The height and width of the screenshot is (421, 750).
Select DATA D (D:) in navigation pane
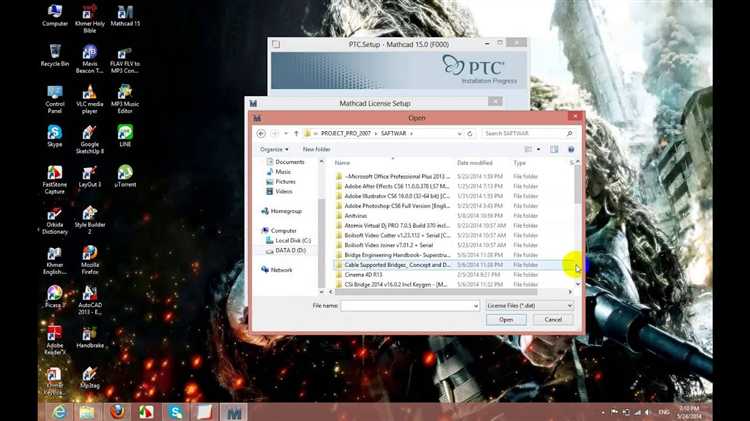click(x=290, y=250)
